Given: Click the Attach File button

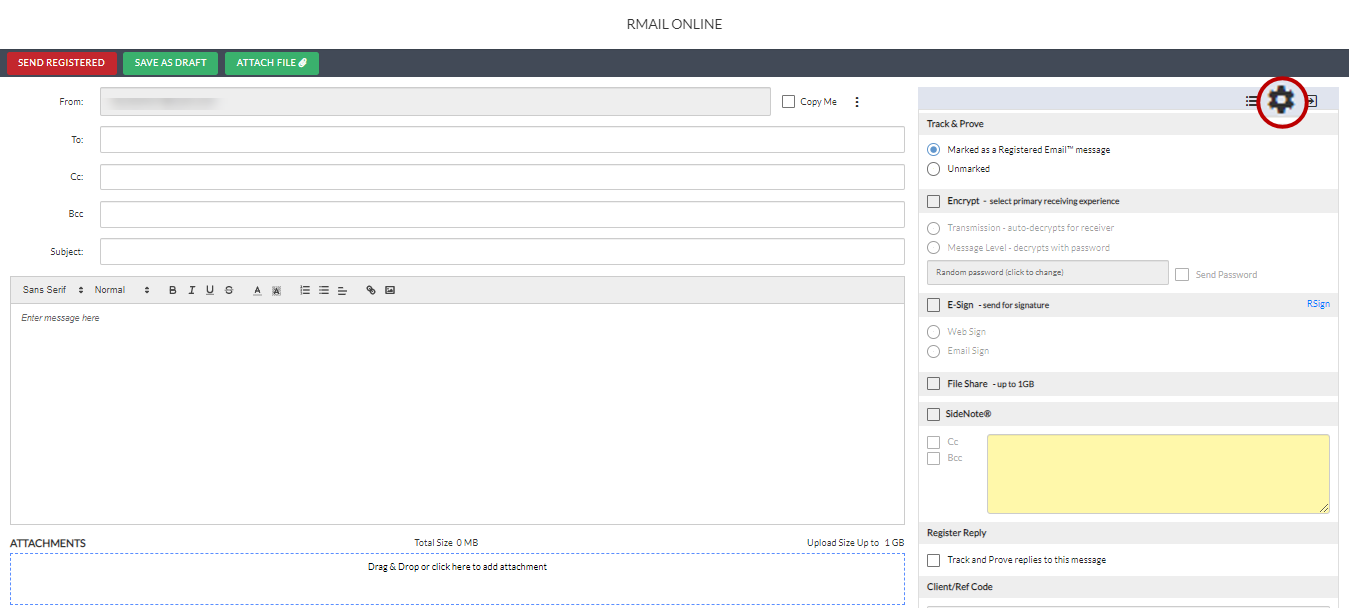Looking at the screenshot, I should [x=272, y=63].
